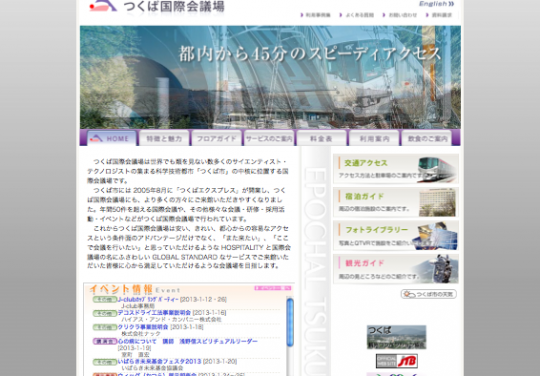Click the green tag beside クリクラ事業説明会

tap(104, 327)
